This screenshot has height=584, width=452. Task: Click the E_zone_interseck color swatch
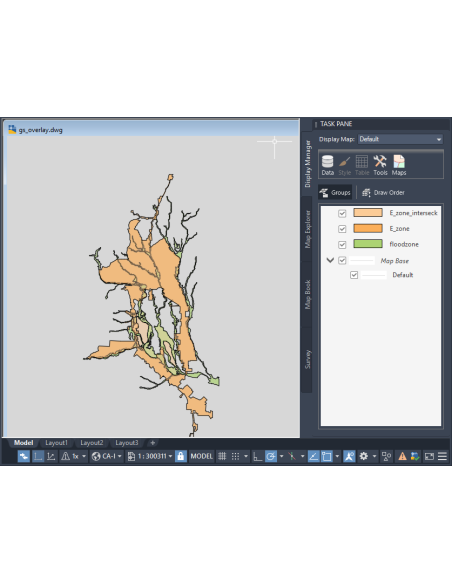point(367,213)
